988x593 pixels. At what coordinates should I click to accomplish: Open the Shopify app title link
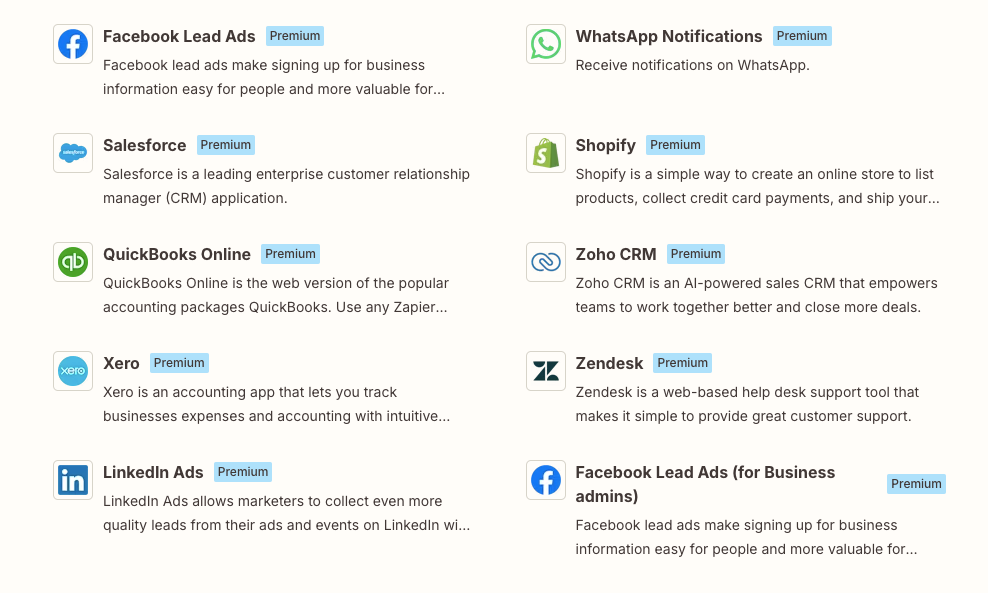605,145
